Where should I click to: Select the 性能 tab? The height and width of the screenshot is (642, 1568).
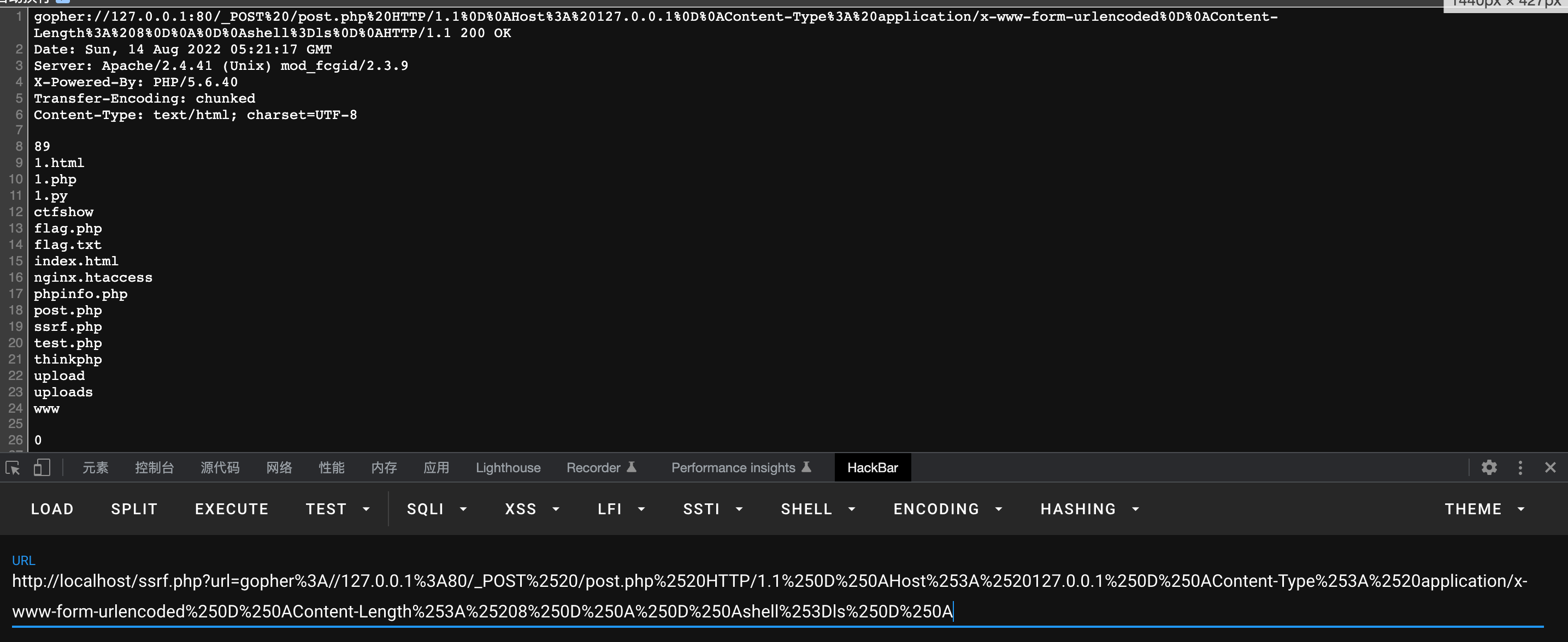coord(332,467)
